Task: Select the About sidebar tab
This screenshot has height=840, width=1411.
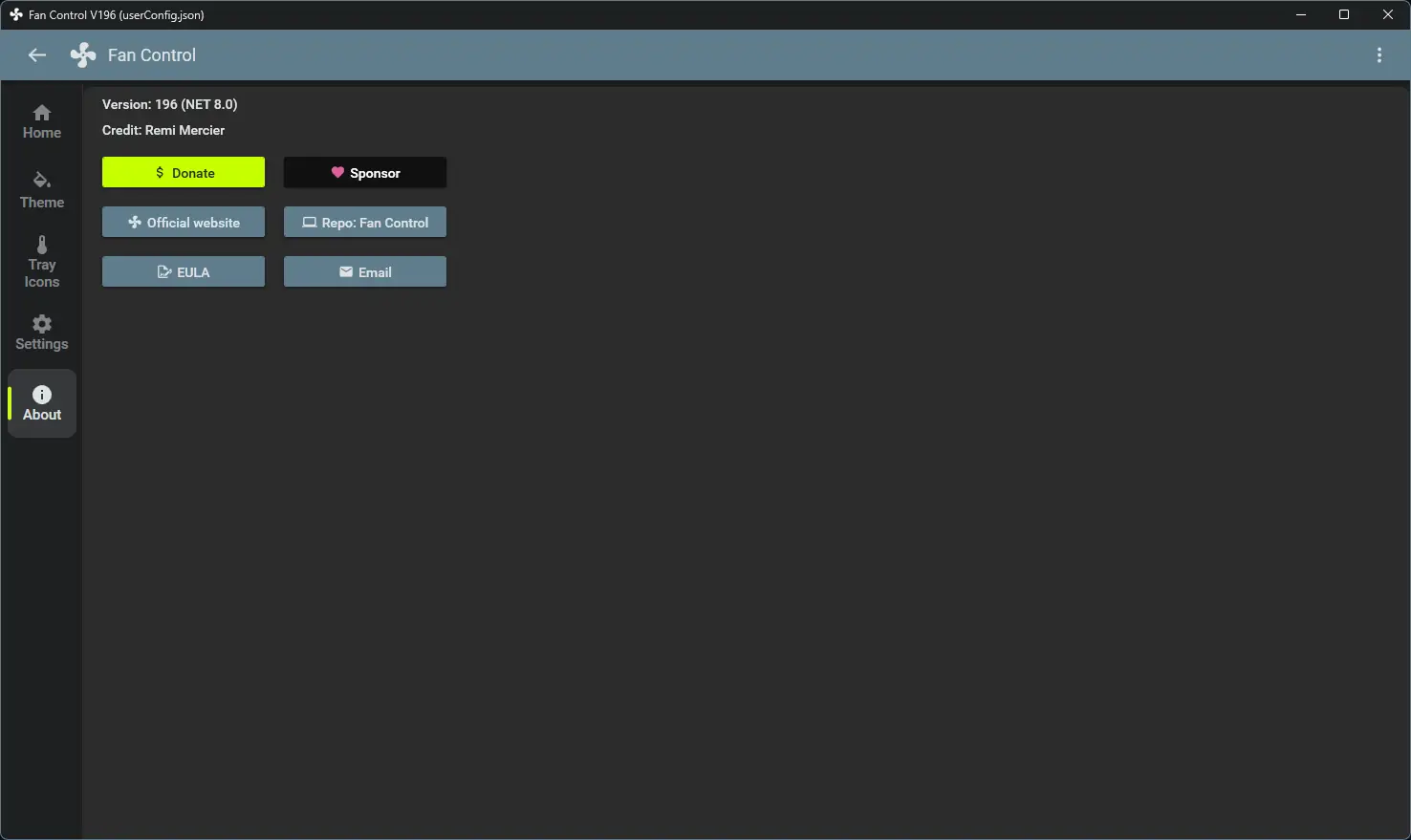Action: pyautogui.click(x=42, y=403)
